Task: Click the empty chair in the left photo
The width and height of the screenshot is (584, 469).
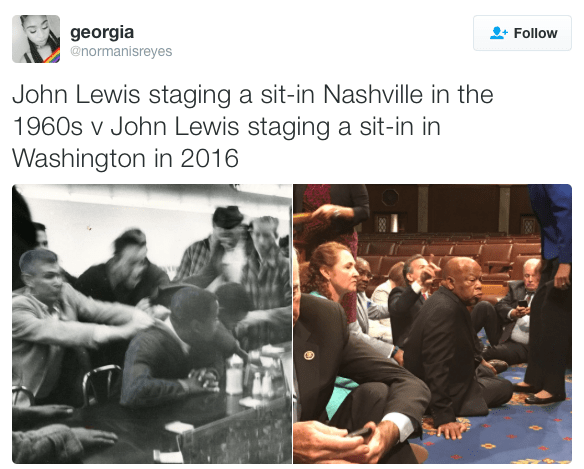Action: [x=101, y=384]
